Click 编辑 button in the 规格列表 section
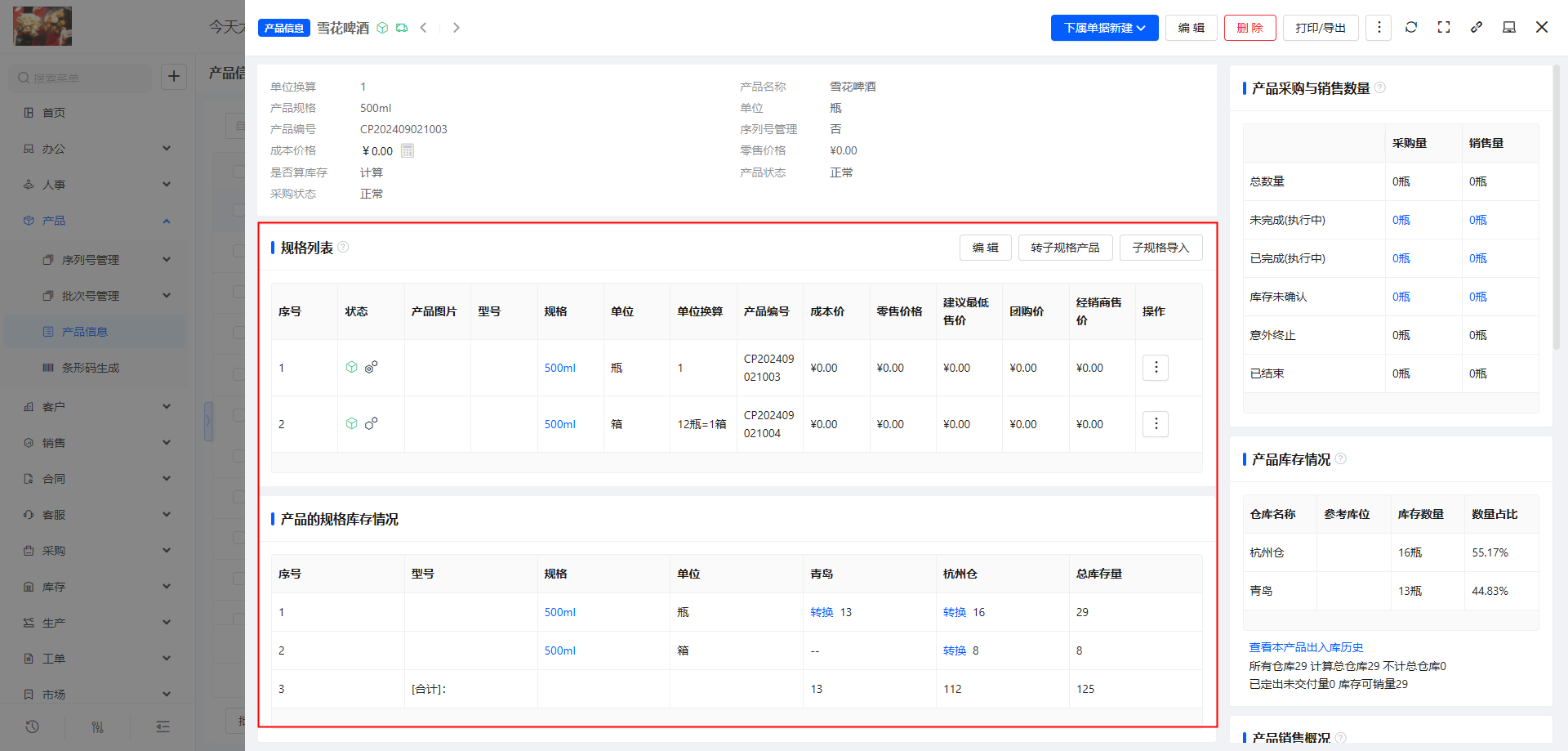The height and width of the screenshot is (751, 1568). (x=986, y=248)
